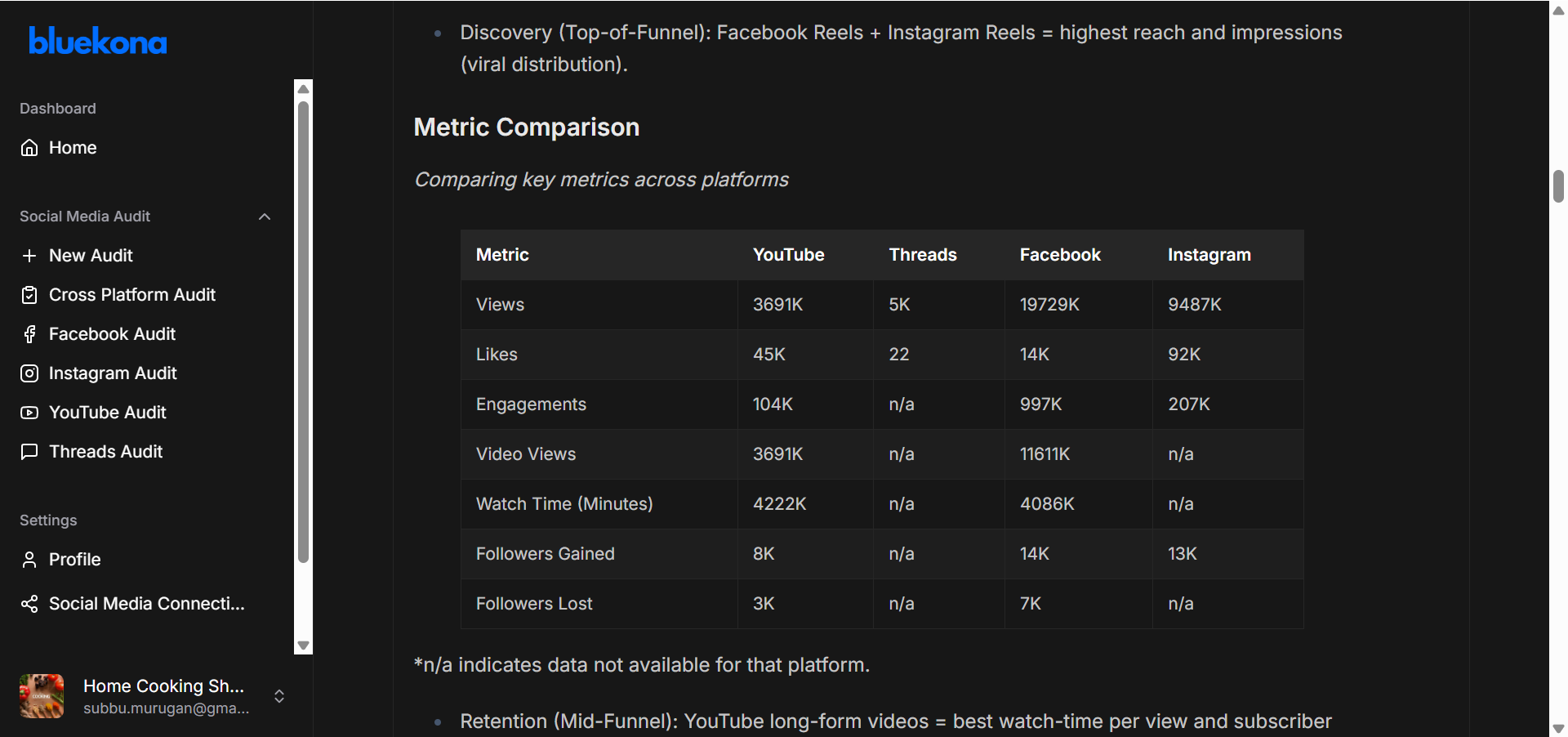Select YouTube Audit in the sidebar menu
The width and height of the screenshot is (1568, 737).
point(107,413)
